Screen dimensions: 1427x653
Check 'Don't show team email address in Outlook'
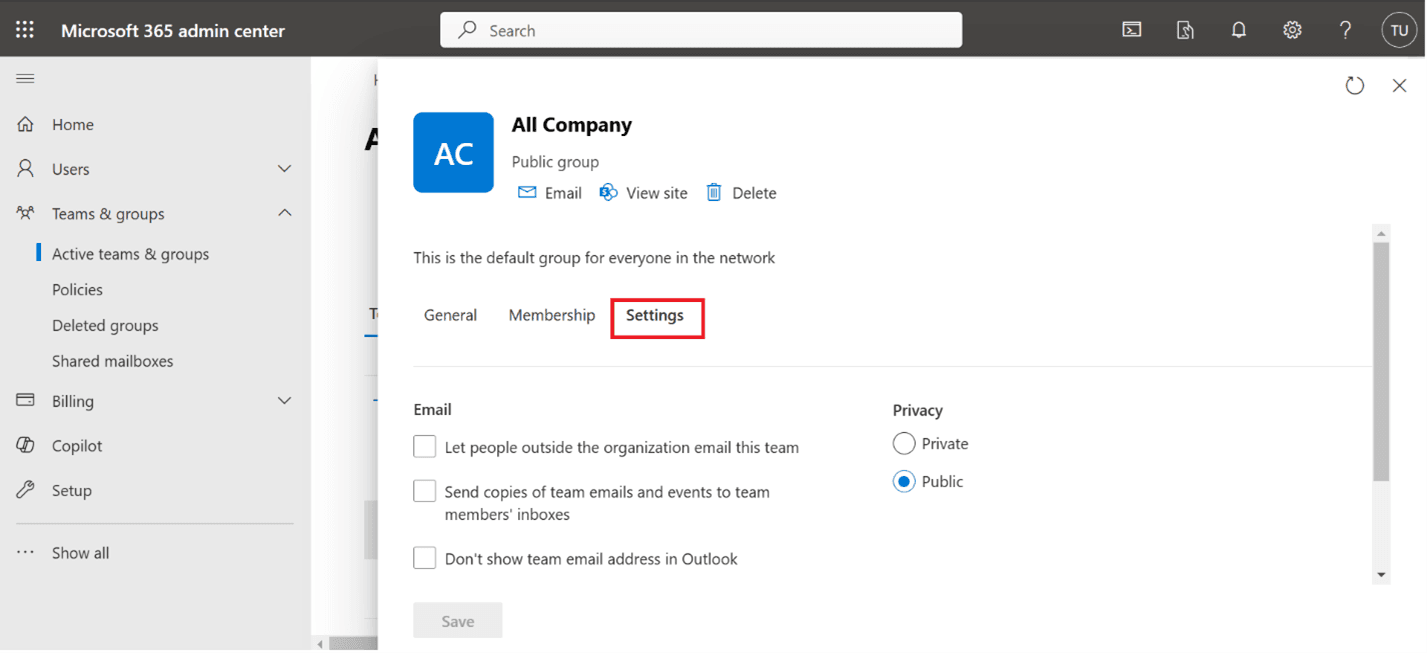(x=424, y=557)
